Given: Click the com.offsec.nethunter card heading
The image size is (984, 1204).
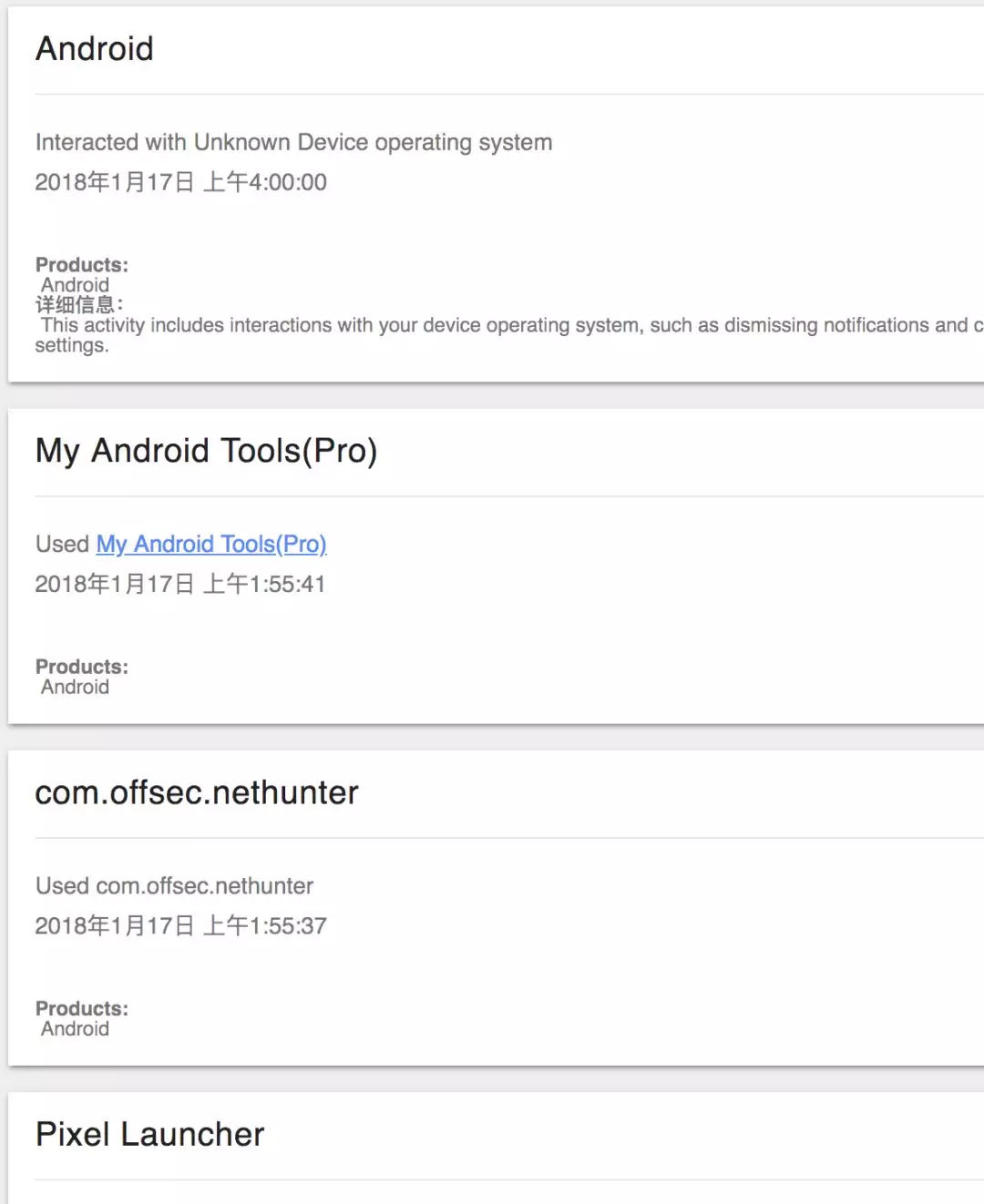Looking at the screenshot, I should [197, 792].
